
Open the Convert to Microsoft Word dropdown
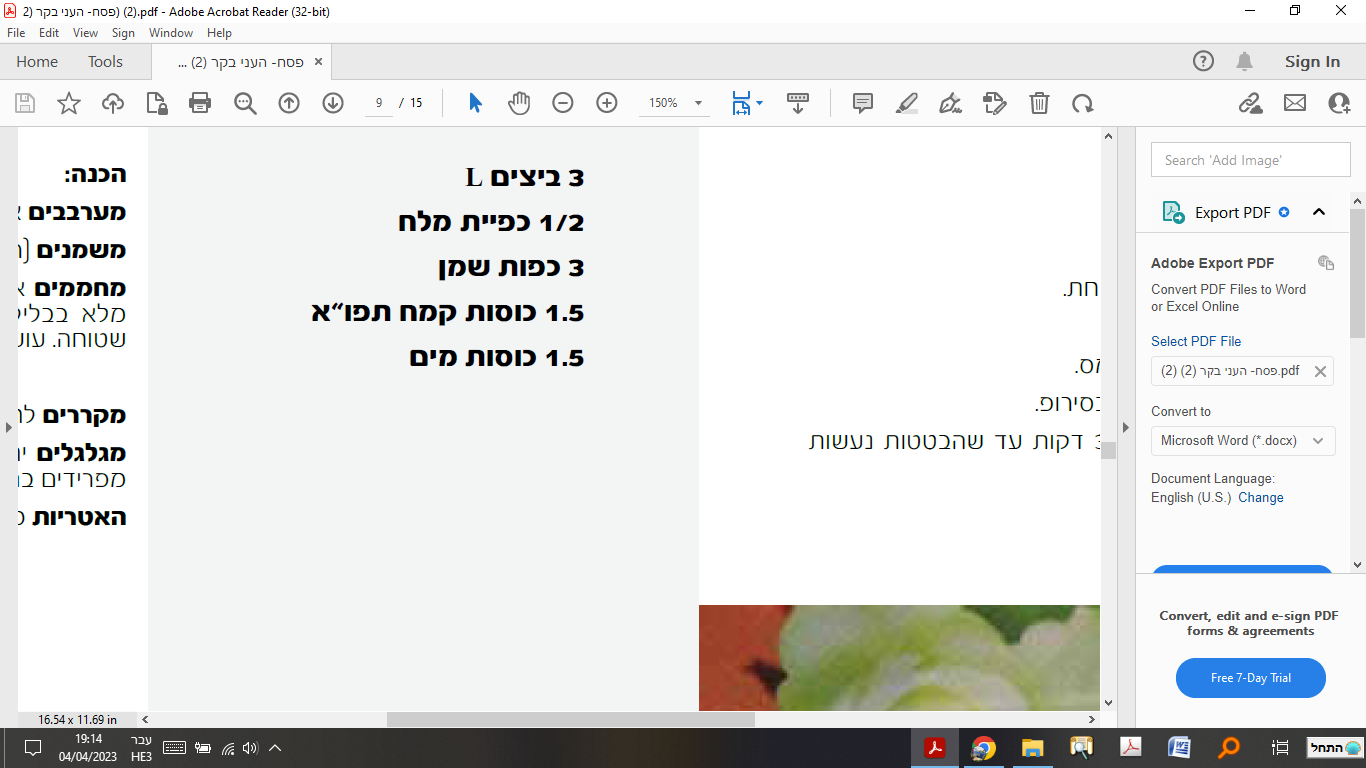pyautogui.click(x=1243, y=440)
